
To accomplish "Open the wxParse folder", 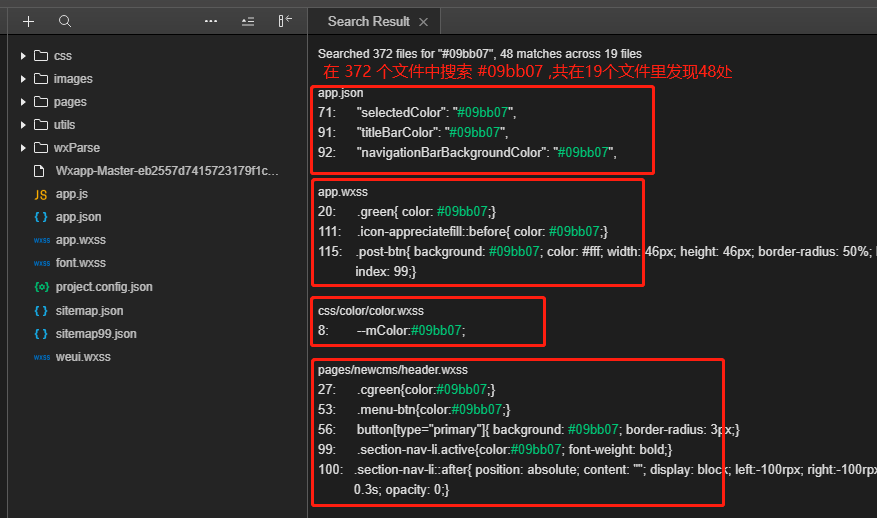I will pos(76,148).
